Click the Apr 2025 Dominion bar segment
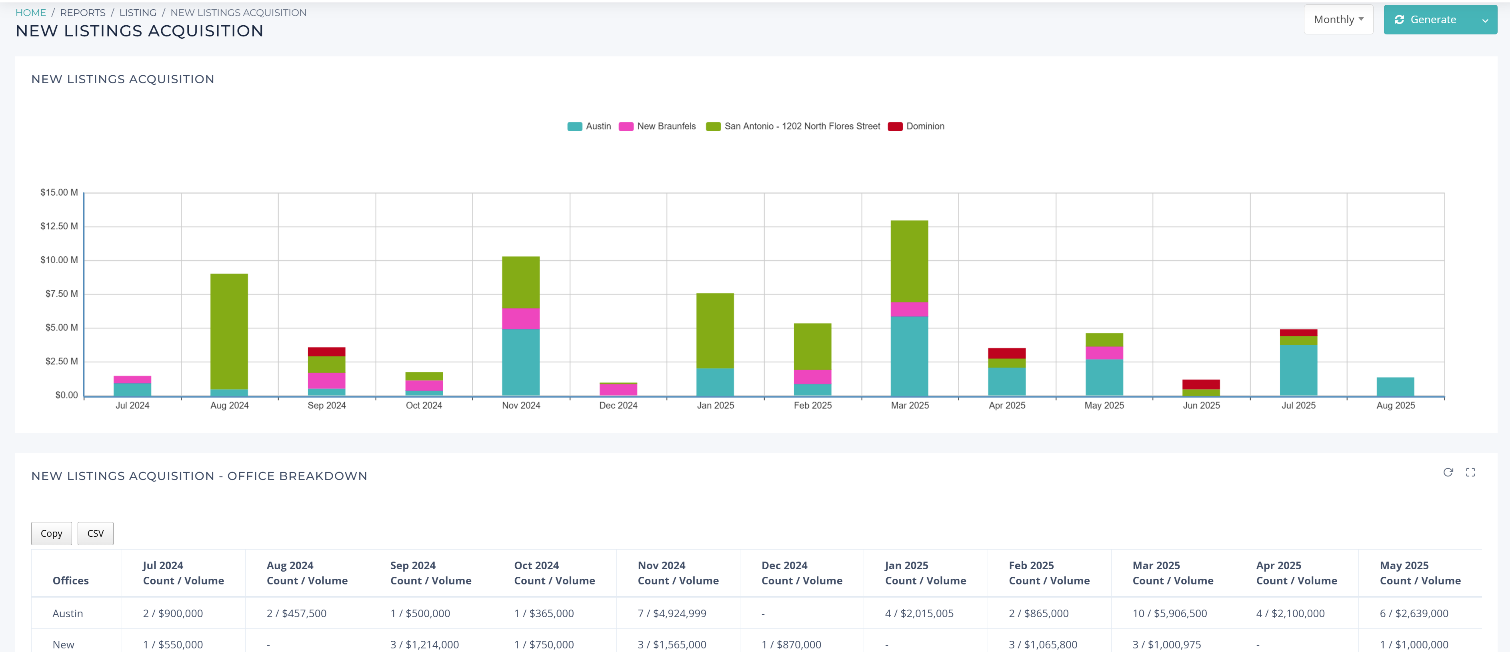This screenshot has height=652, width=1510. (1006, 353)
